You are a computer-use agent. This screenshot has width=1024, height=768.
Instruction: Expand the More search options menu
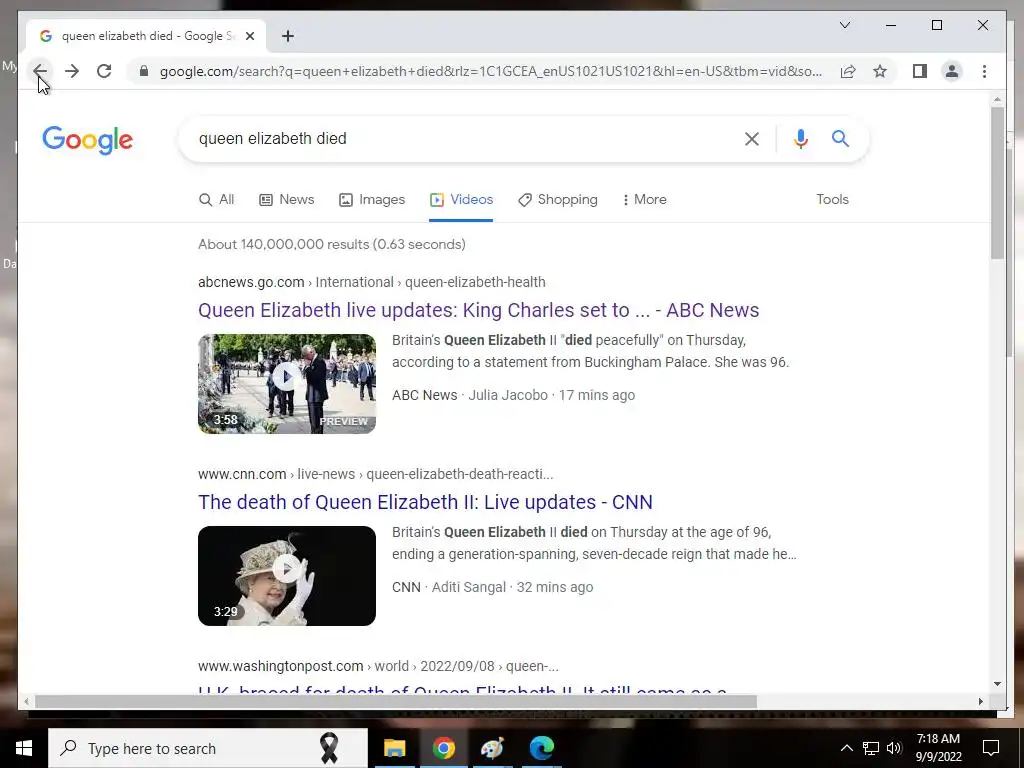coord(645,200)
